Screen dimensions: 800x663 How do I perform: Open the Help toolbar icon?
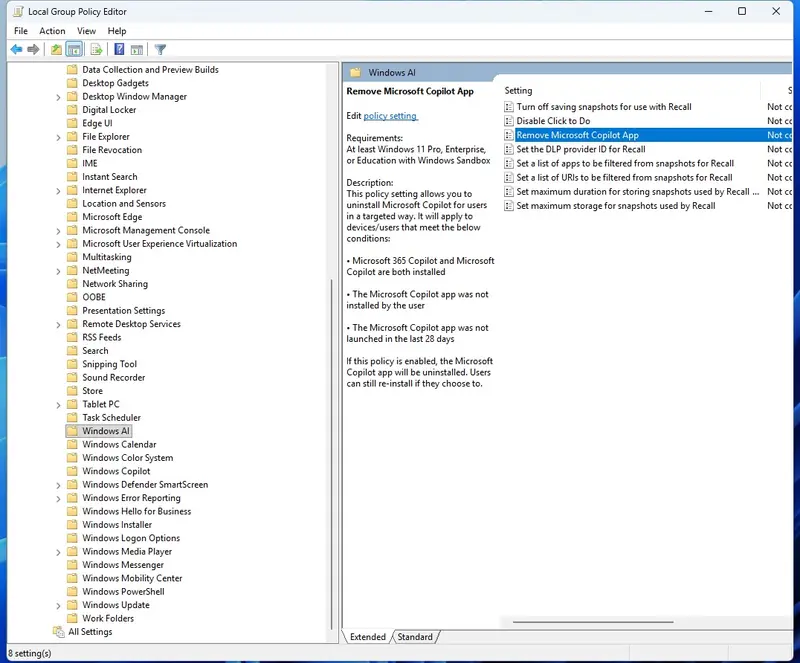tap(119, 50)
